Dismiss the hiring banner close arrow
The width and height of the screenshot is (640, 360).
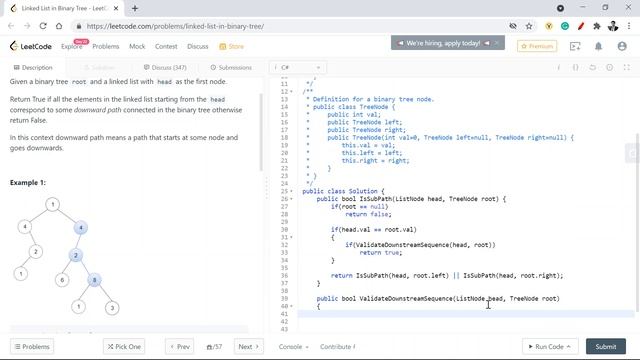click(x=497, y=43)
